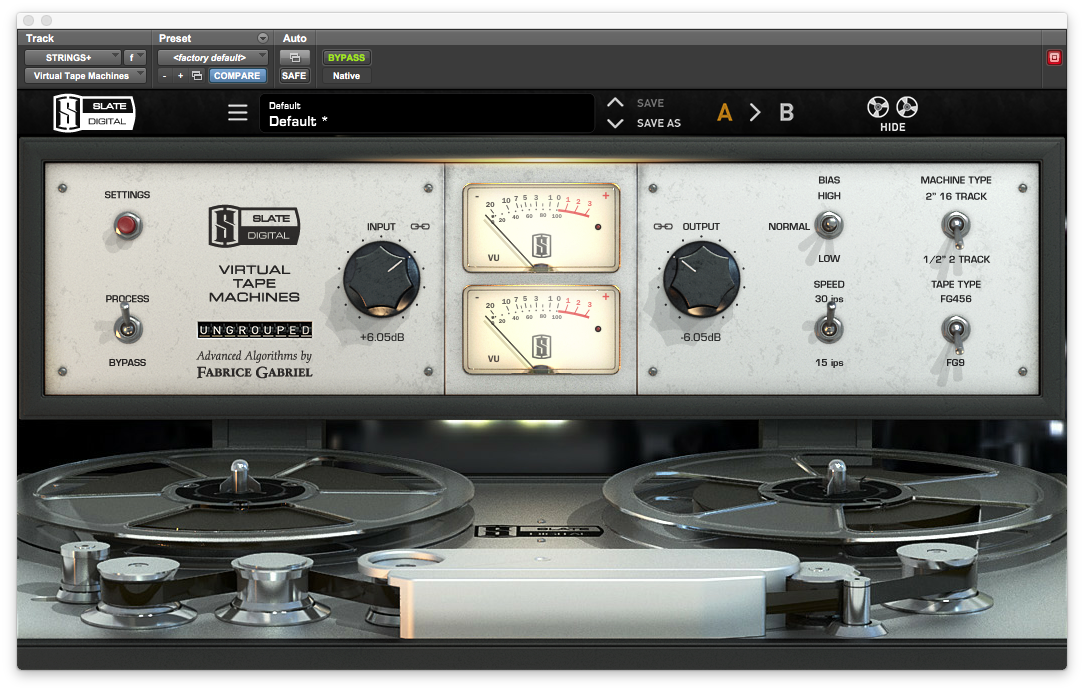Click the plus next preset button
The image size is (1084, 691).
click(180, 75)
